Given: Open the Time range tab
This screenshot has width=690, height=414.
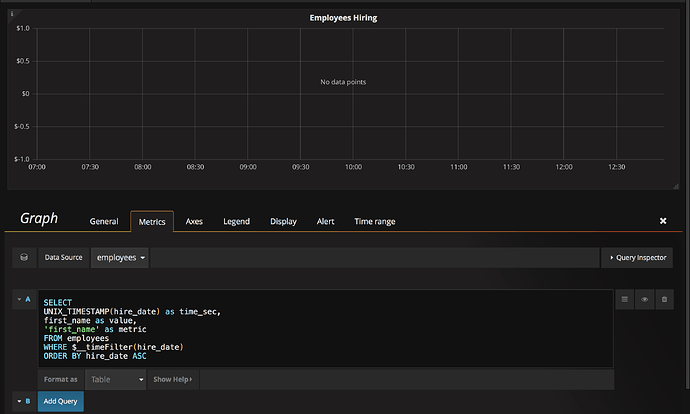Looking at the screenshot, I should pyautogui.click(x=375, y=221).
